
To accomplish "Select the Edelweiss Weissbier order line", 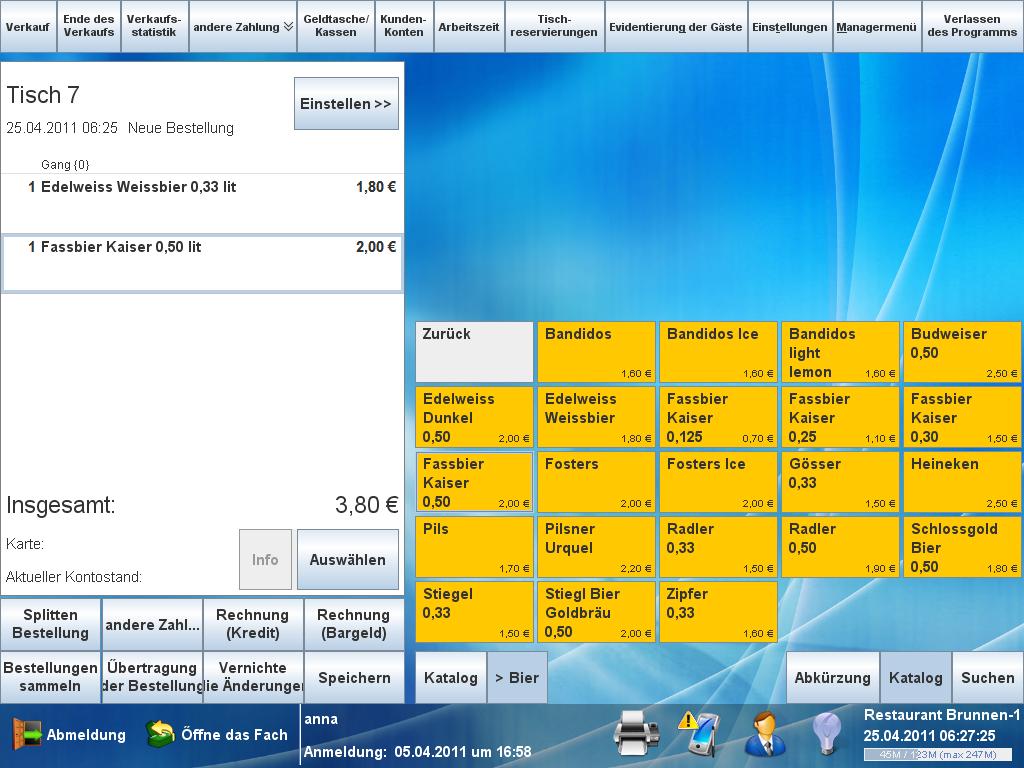I will click(x=201, y=188).
